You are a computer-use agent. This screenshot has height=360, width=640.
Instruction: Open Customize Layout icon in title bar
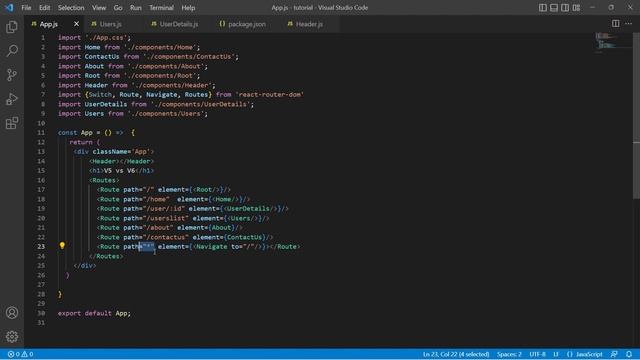coord(576,8)
